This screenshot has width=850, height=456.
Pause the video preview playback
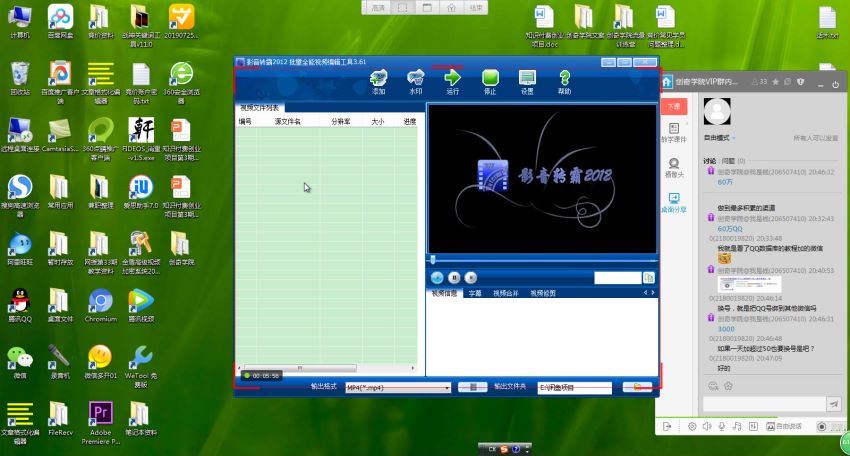(454, 278)
